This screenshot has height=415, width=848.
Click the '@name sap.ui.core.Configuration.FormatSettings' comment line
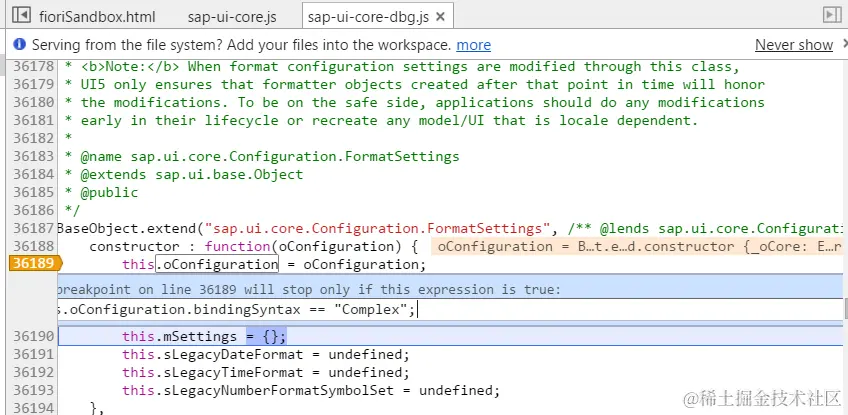[270, 156]
